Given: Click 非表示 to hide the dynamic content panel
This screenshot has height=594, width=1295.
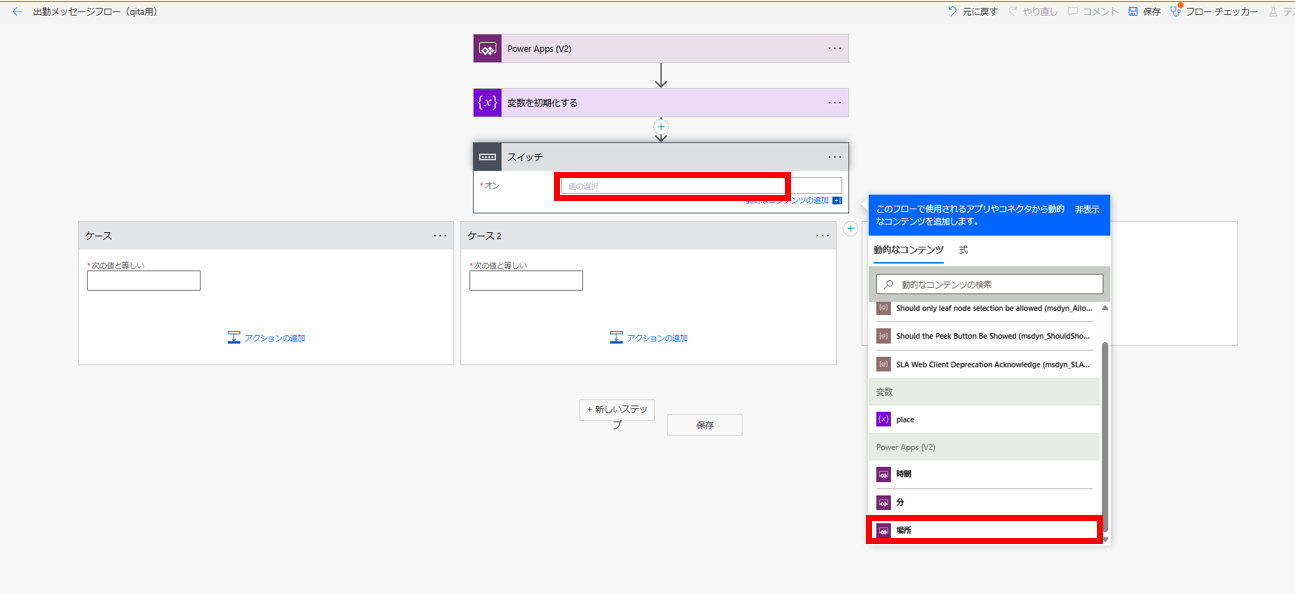Looking at the screenshot, I should [x=1087, y=209].
